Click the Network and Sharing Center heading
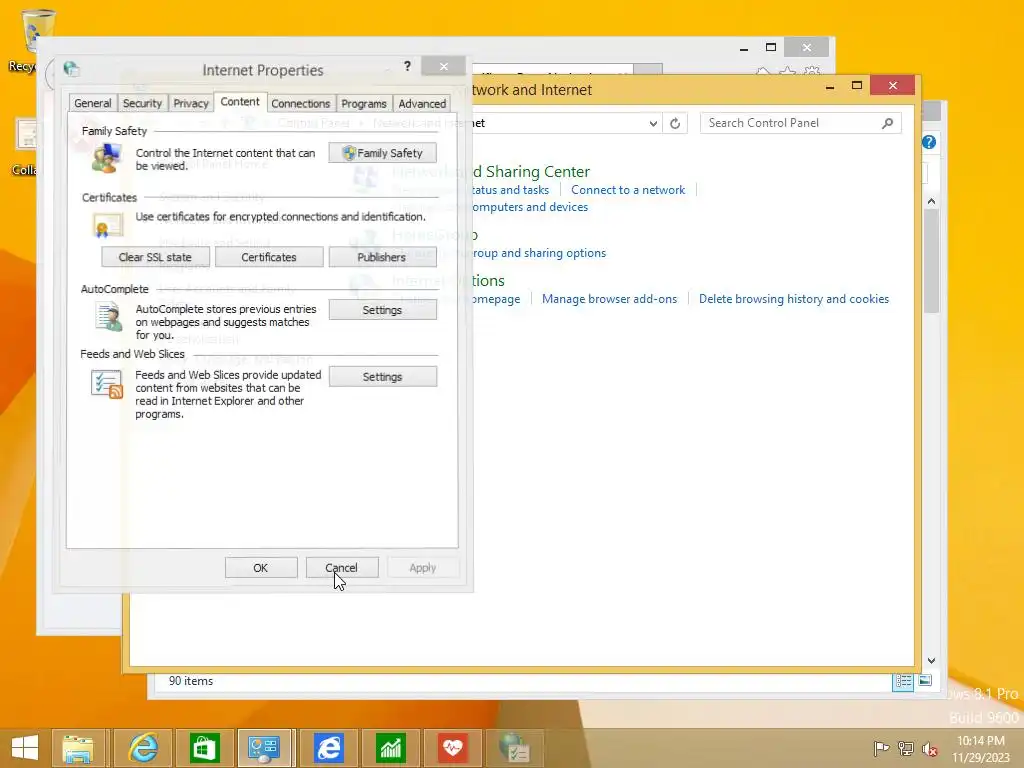 (x=491, y=172)
